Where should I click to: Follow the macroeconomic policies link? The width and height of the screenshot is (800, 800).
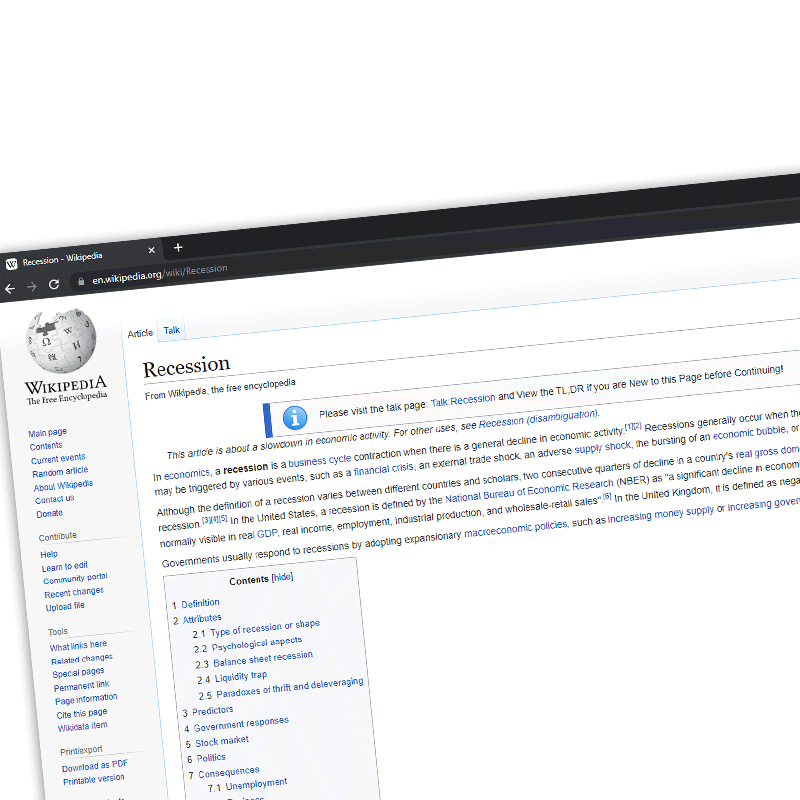[x=516, y=529]
